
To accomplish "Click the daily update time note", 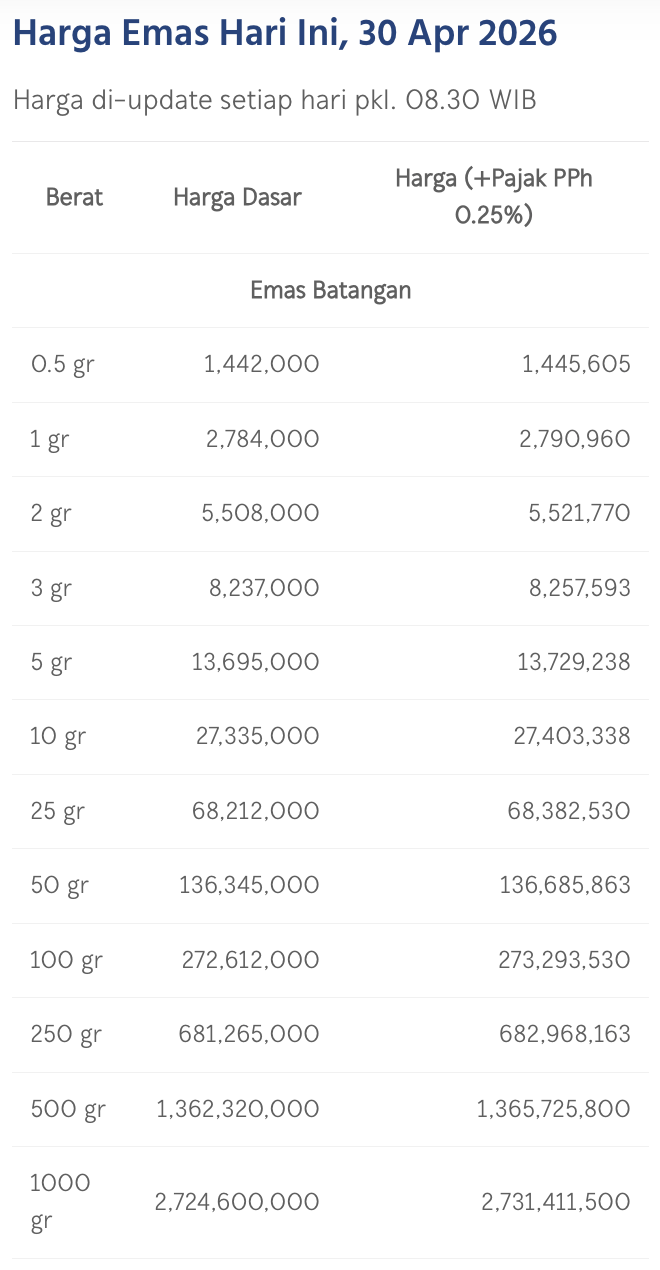I will click(275, 101).
